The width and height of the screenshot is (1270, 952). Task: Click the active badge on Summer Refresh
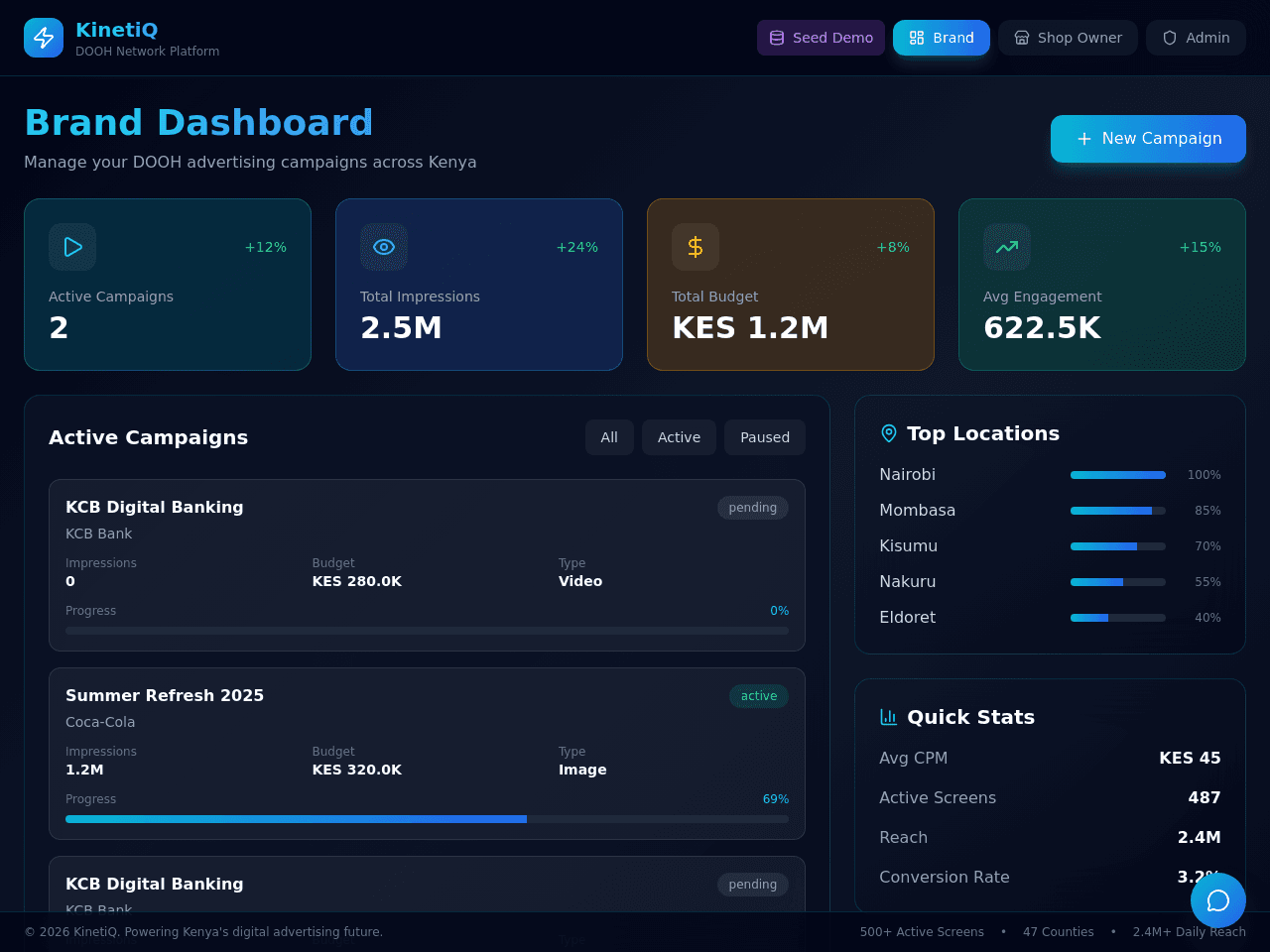point(759,696)
